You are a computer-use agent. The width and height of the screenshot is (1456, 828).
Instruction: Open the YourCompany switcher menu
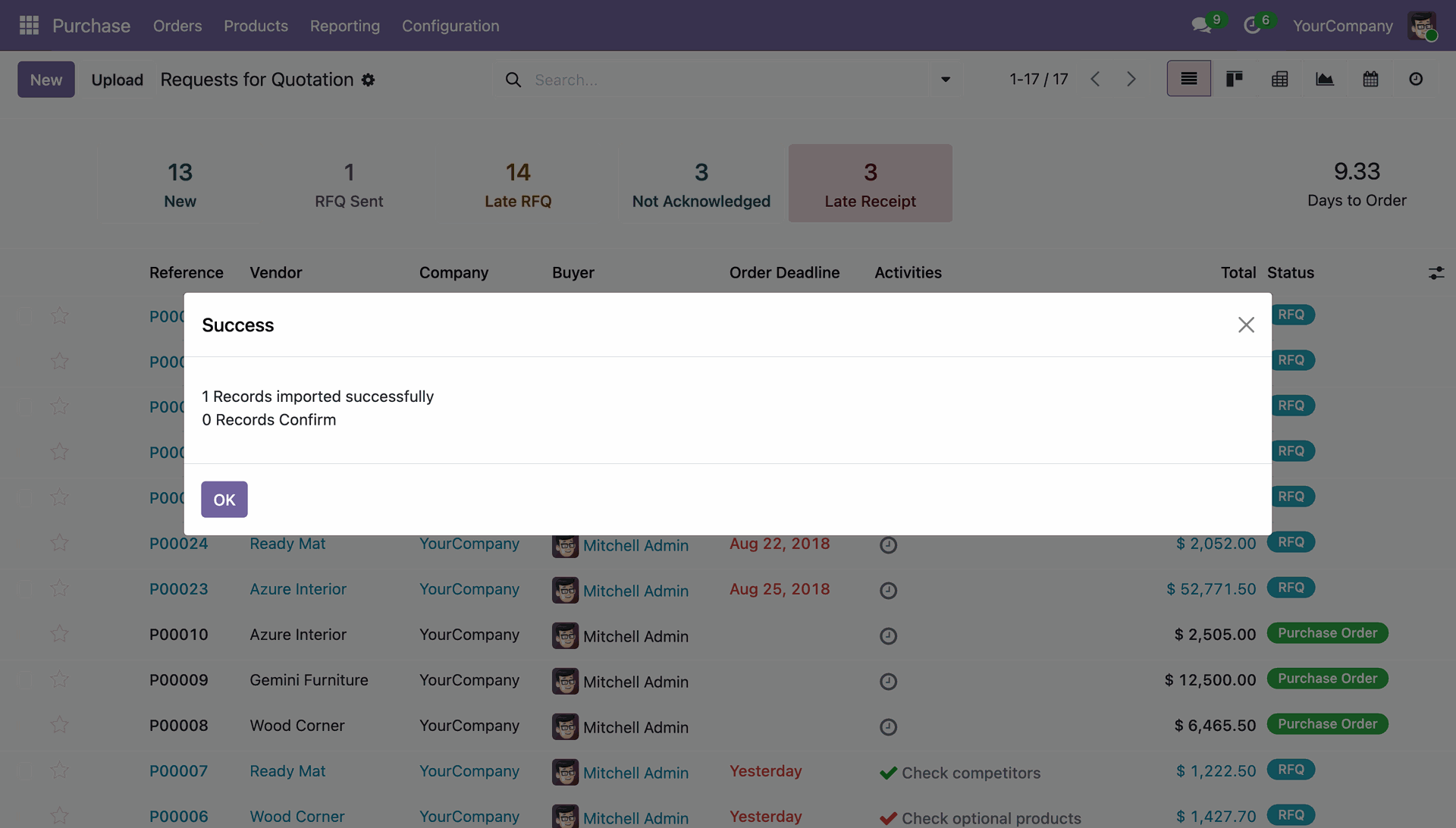tap(1342, 26)
